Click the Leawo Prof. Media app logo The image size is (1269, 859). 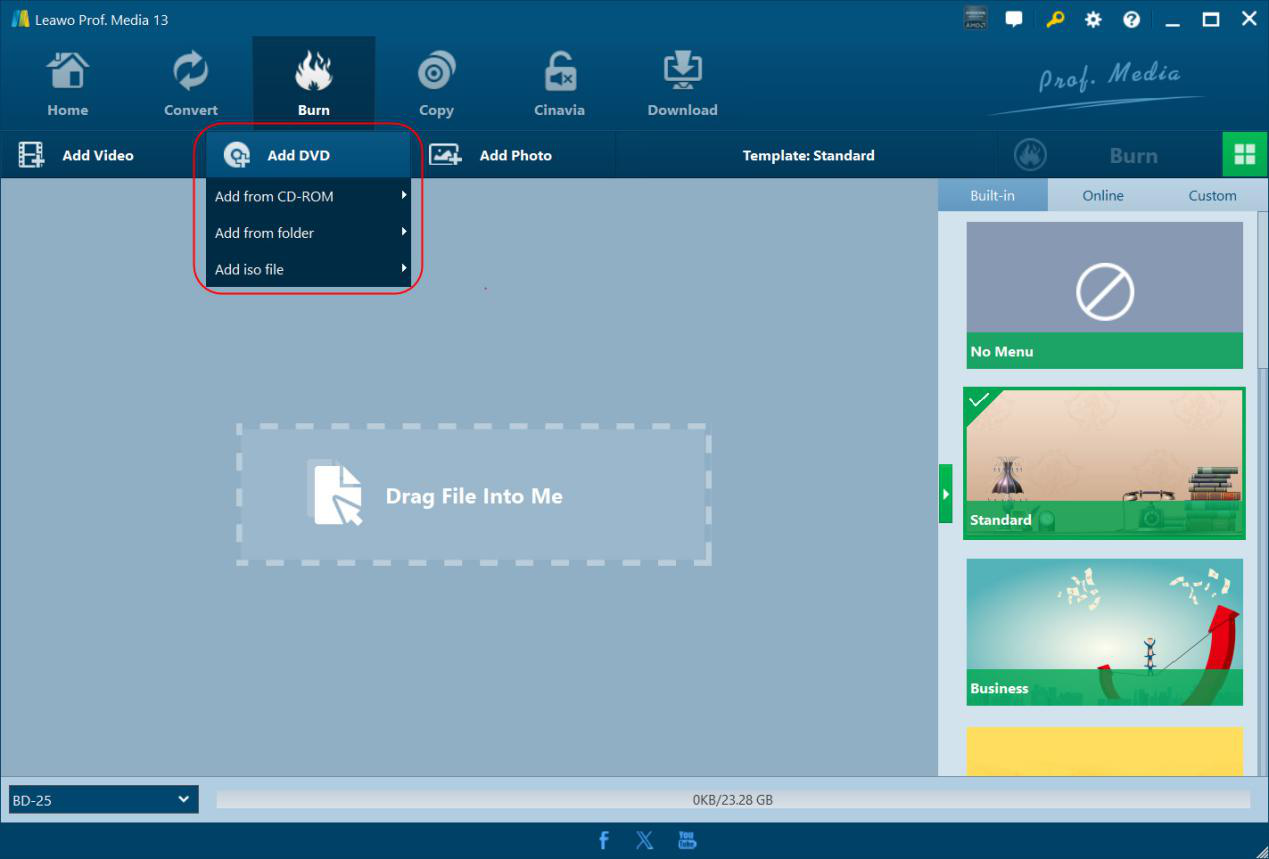tap(19, 19)
